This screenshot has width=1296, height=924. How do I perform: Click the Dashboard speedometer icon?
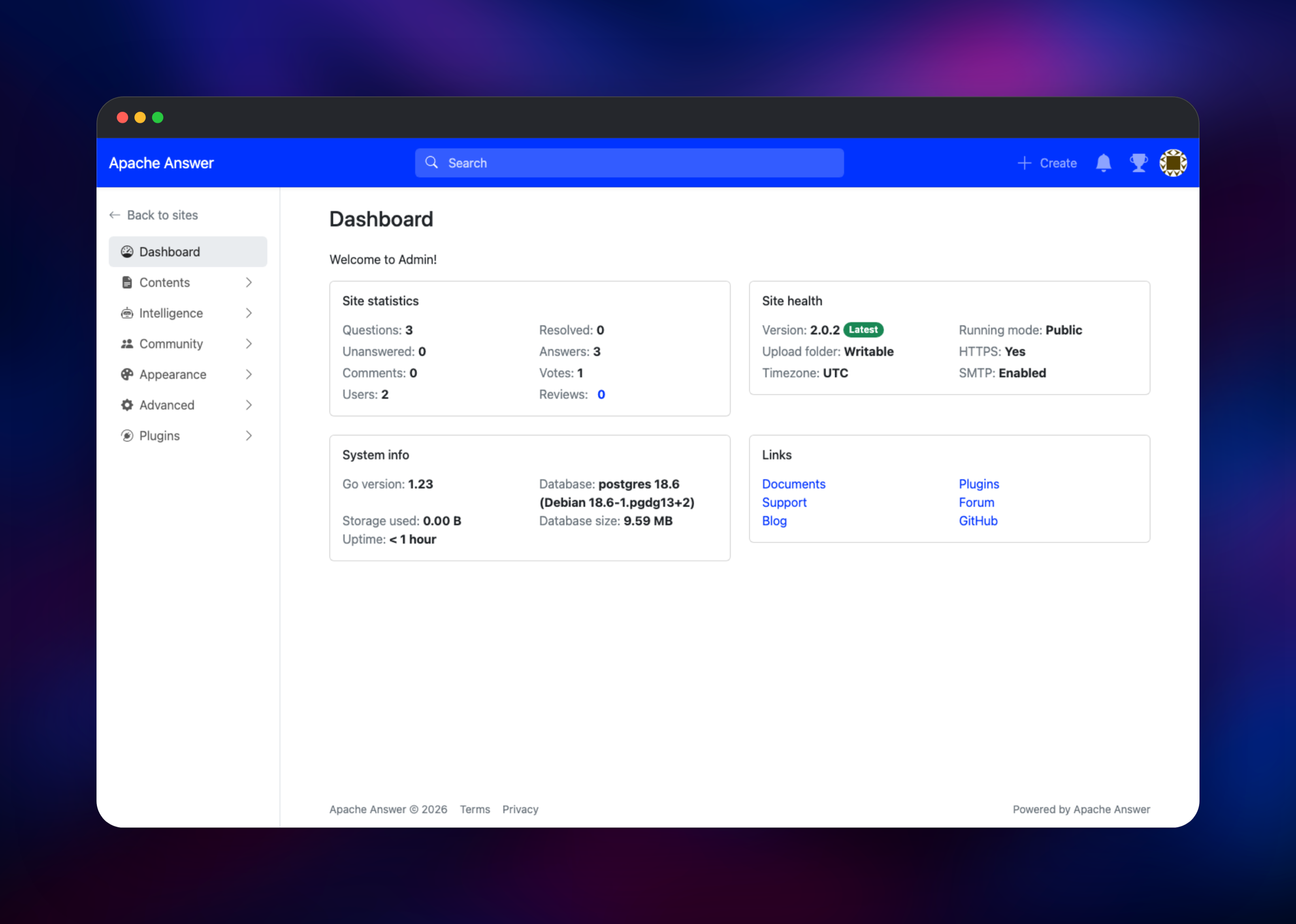pyautogui.click(x=127, y=252)
